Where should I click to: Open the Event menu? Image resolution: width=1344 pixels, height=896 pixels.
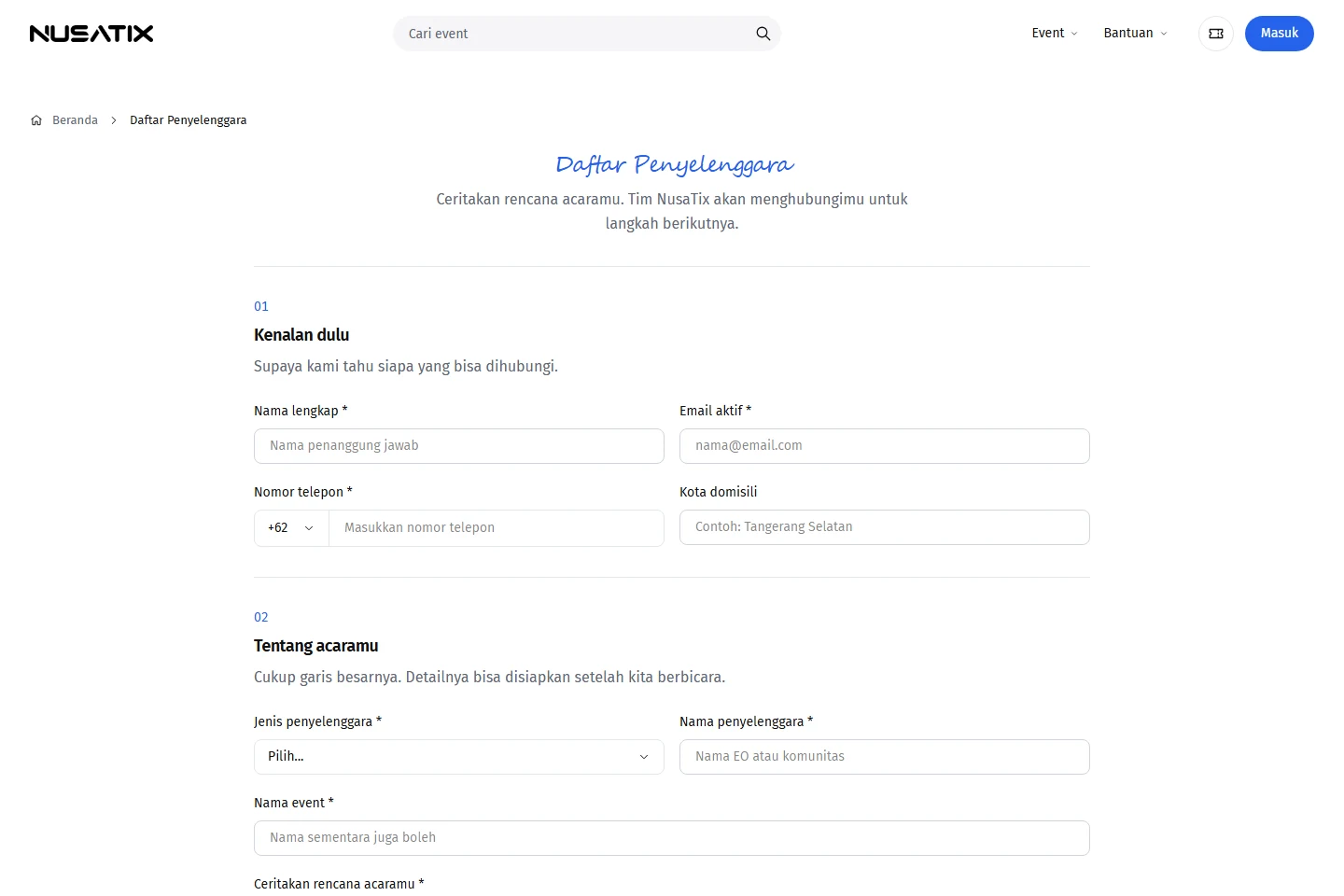pyautogui.click(x=1055, y=33)
